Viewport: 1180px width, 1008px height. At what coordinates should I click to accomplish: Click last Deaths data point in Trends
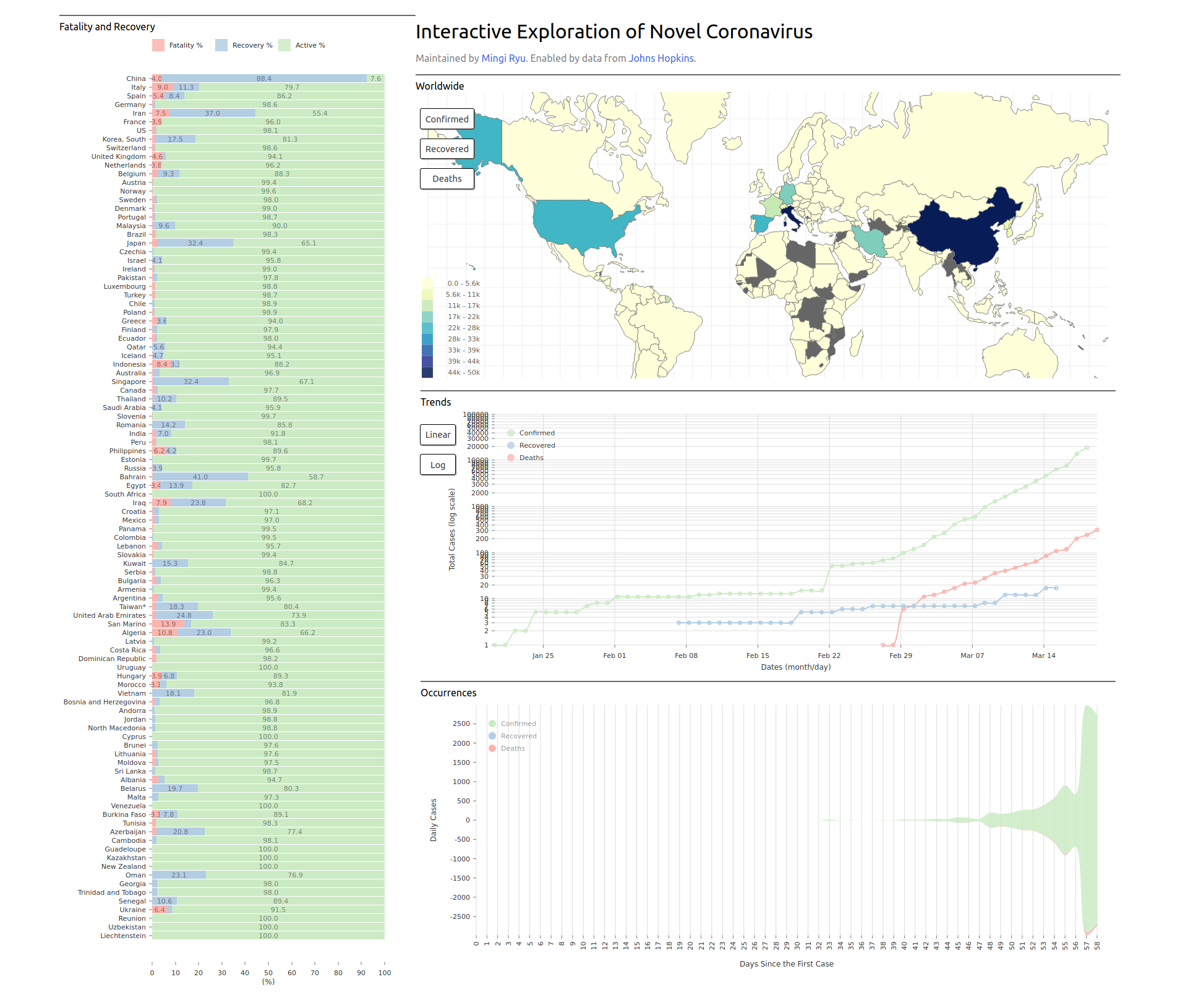pos(1097,530)
